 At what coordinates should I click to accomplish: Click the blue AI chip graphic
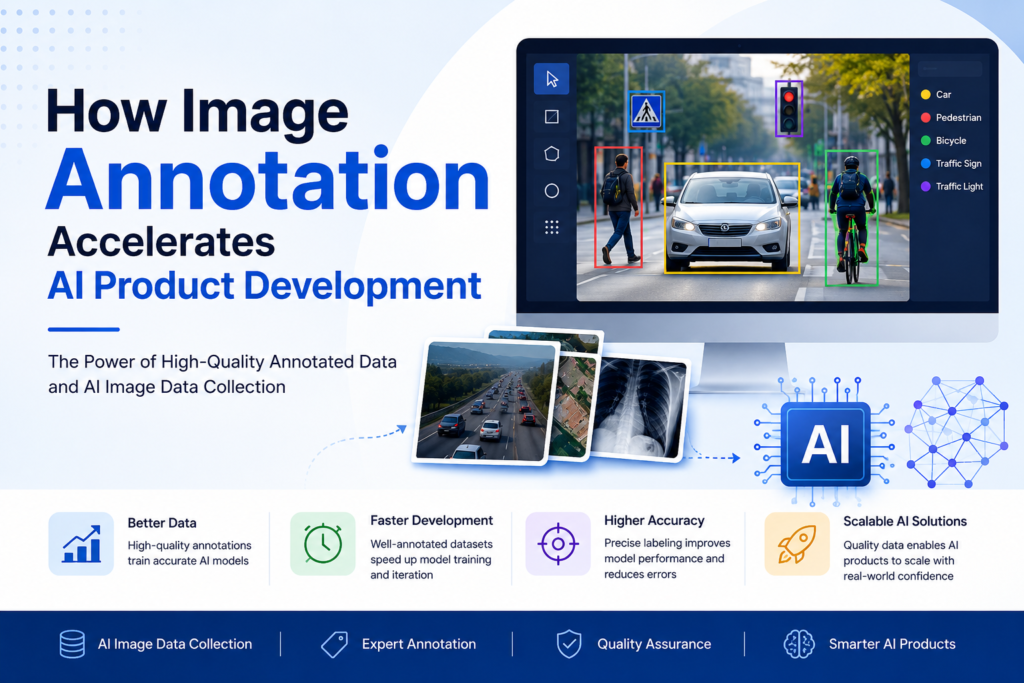(825, 444)
